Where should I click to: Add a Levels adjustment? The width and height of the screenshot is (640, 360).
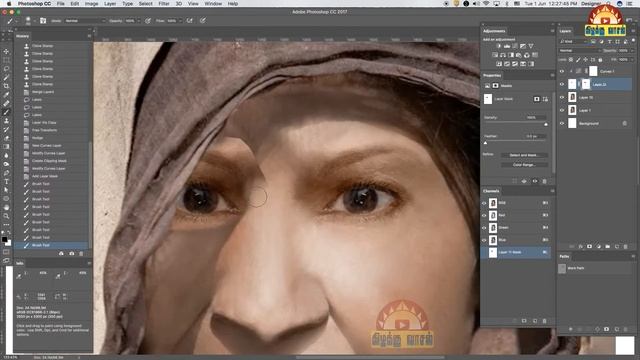pos(507,46)
